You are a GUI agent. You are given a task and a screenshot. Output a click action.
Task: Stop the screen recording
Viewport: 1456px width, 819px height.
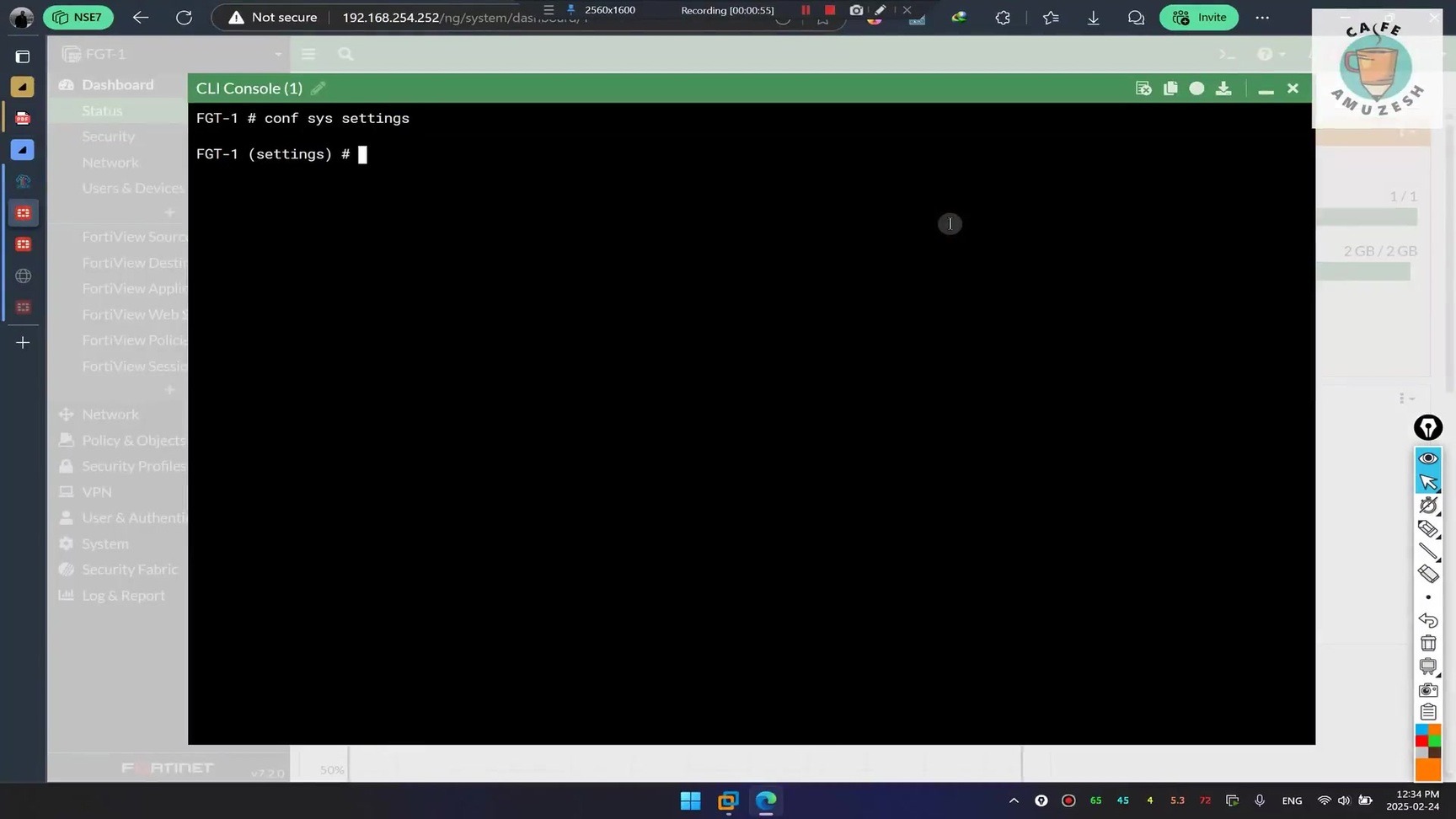pyautogui.click(x=830, y=10)
